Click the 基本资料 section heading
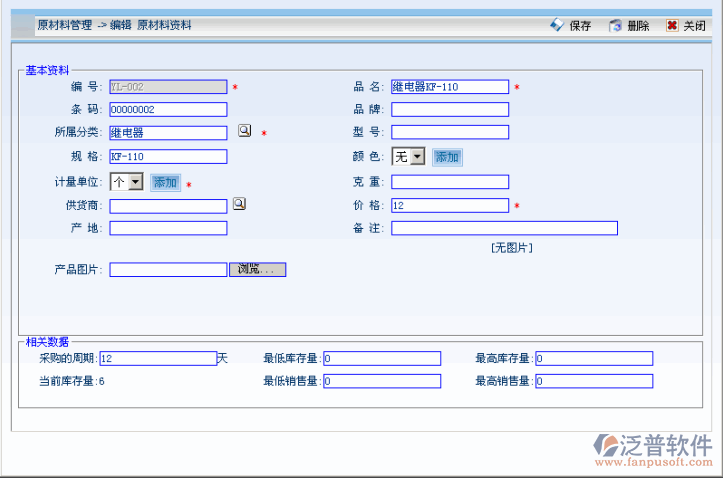The height and width of the screenshot is (478, 723). [47, 70]
